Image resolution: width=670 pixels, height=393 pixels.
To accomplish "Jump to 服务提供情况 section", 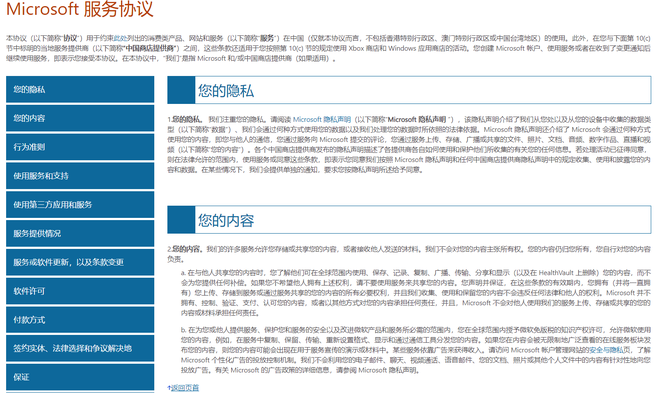I will [80, 233].
